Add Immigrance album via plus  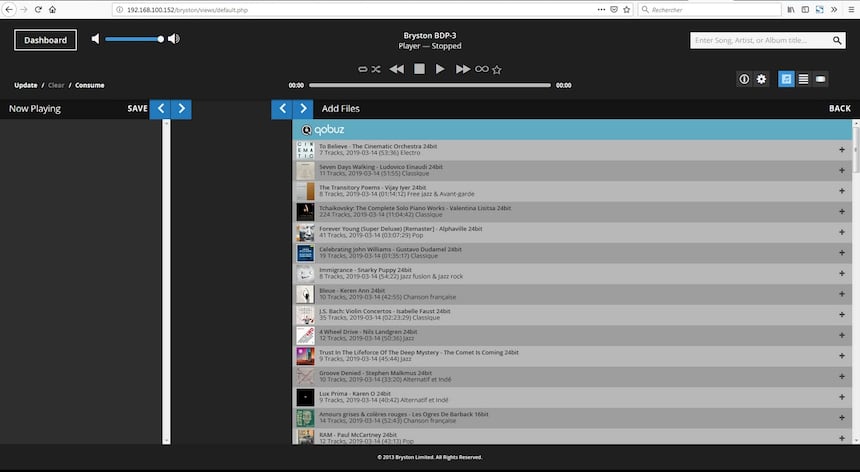pyautogui.click(x=841, y=274)
